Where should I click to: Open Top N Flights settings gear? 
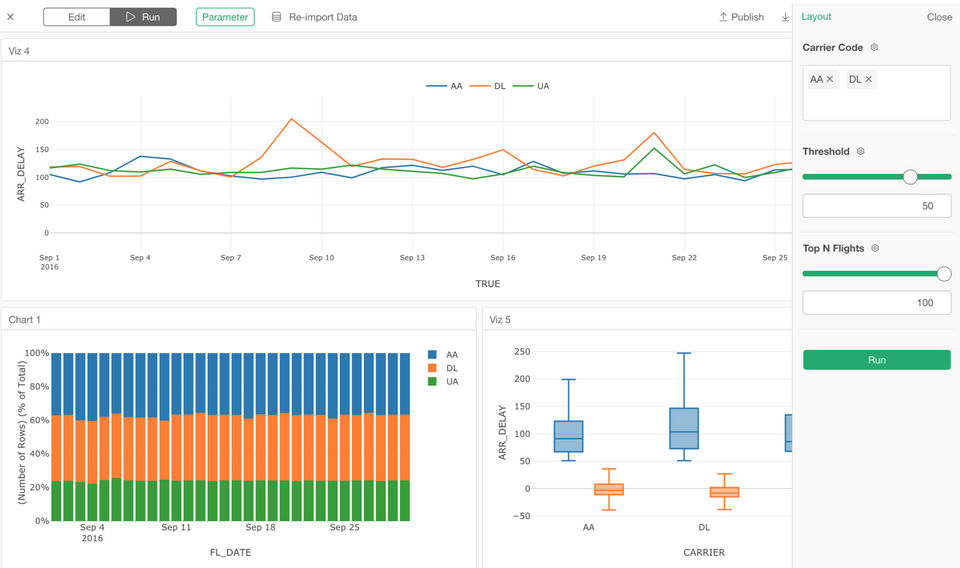coord(875,248)
